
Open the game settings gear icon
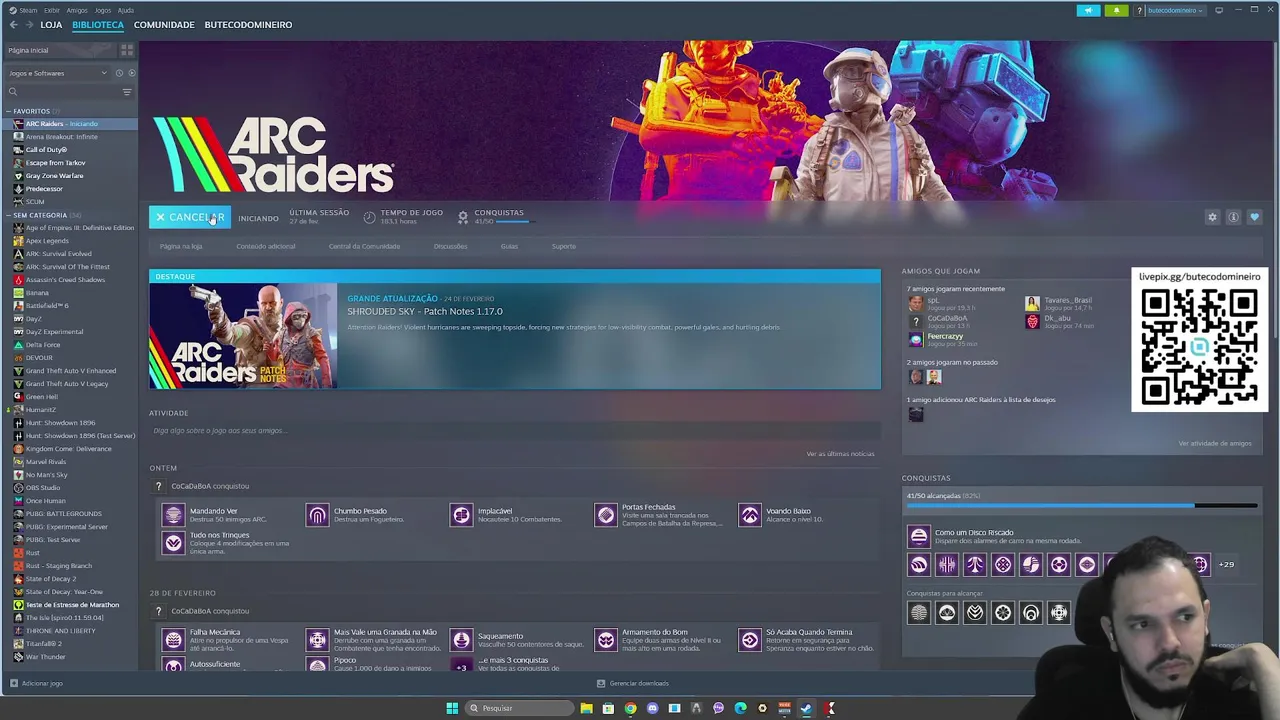(1212, 217)
